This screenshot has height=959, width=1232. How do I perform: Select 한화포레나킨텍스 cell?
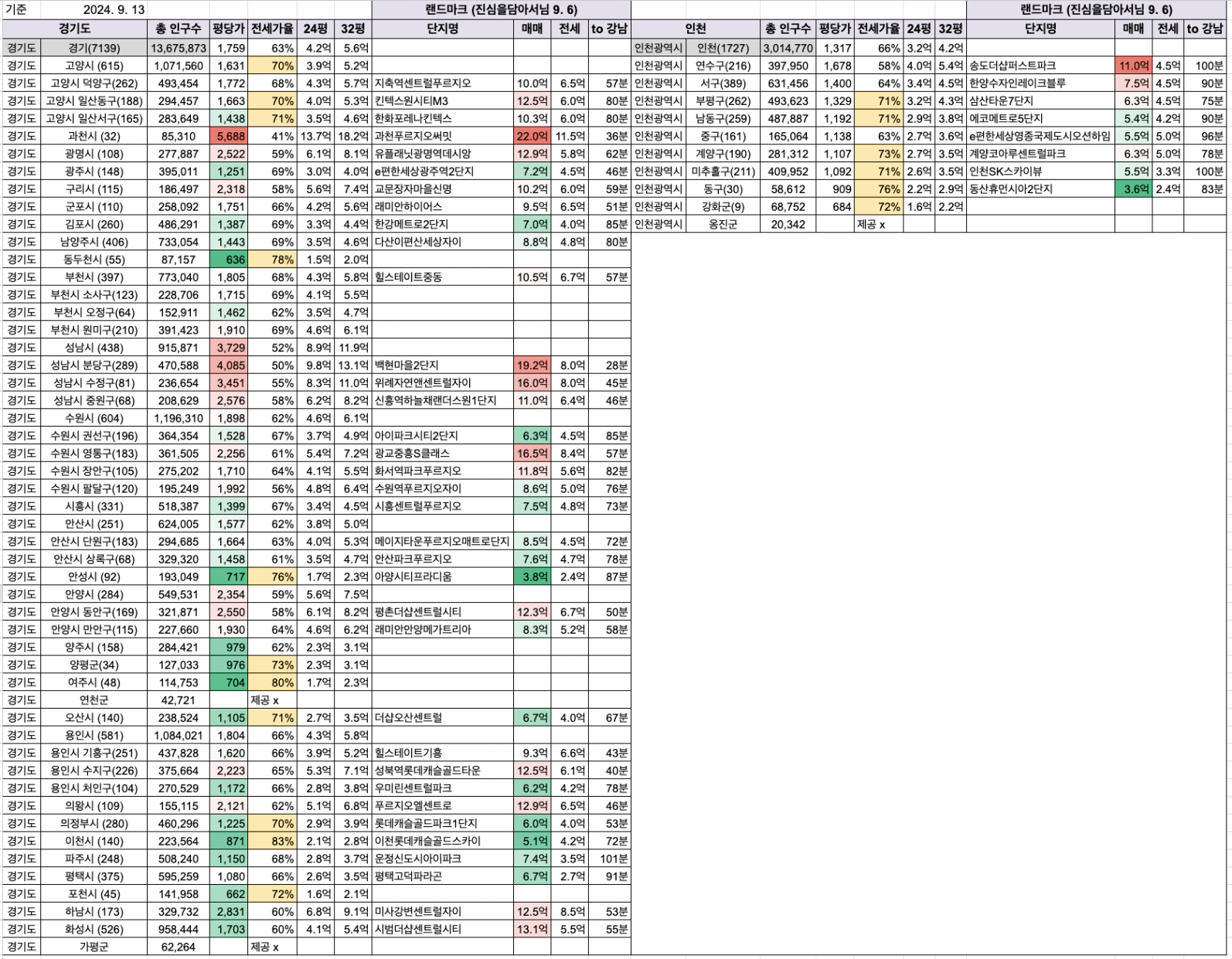pyautogui.click(x=442, y=118)
